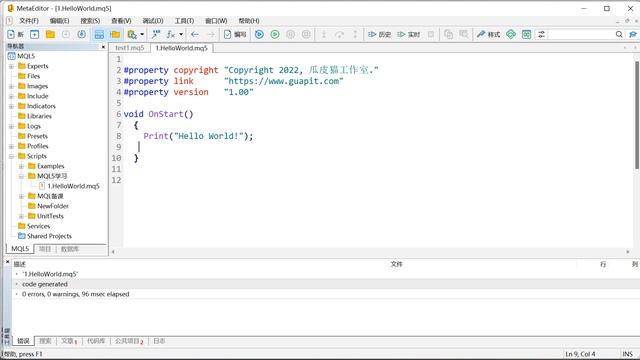
Task: Toggle the Toolbox panel icon
Action: tap(99, 35)
